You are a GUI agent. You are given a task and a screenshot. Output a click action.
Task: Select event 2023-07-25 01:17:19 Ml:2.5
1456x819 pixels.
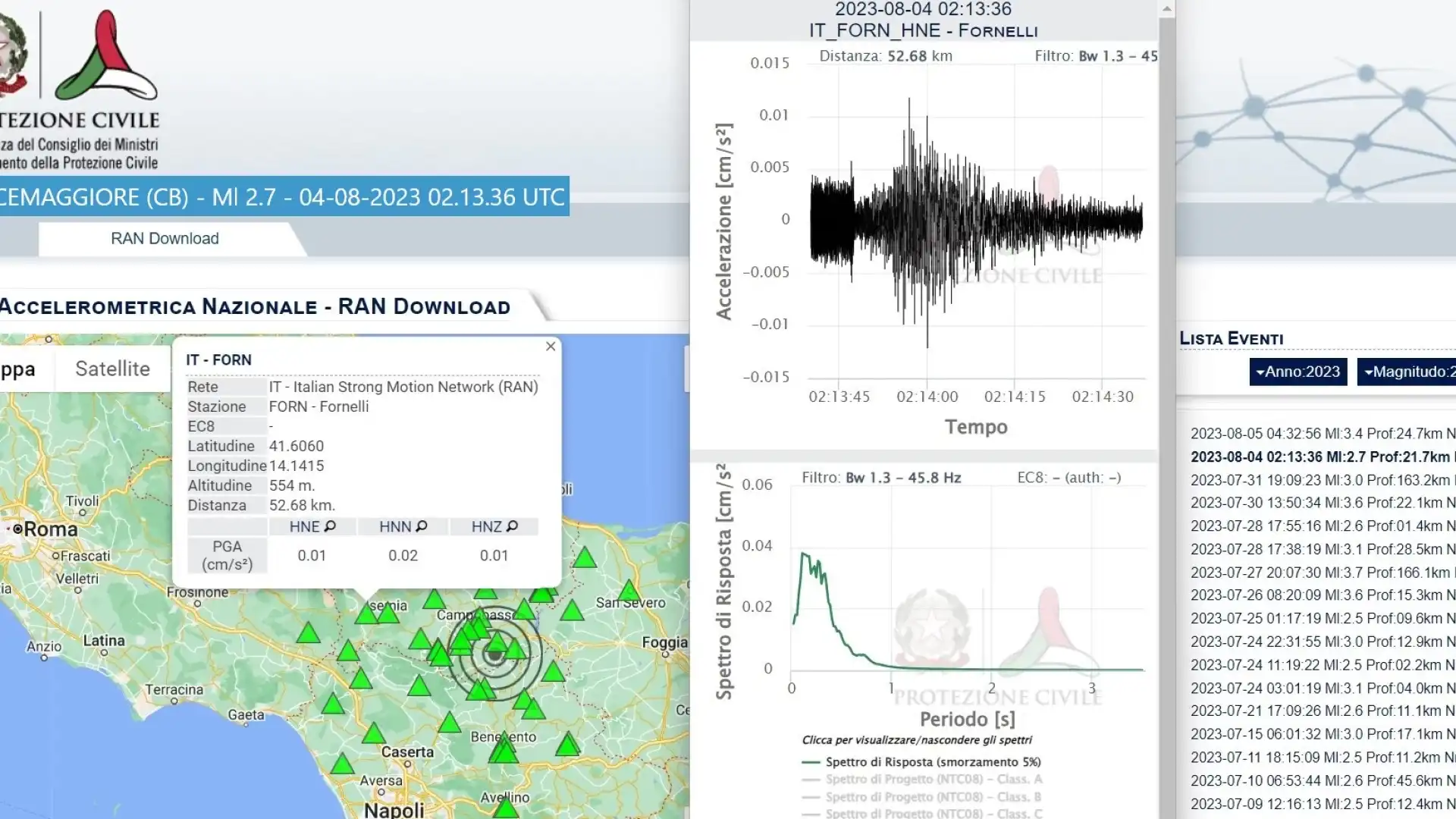[1323, 619]
